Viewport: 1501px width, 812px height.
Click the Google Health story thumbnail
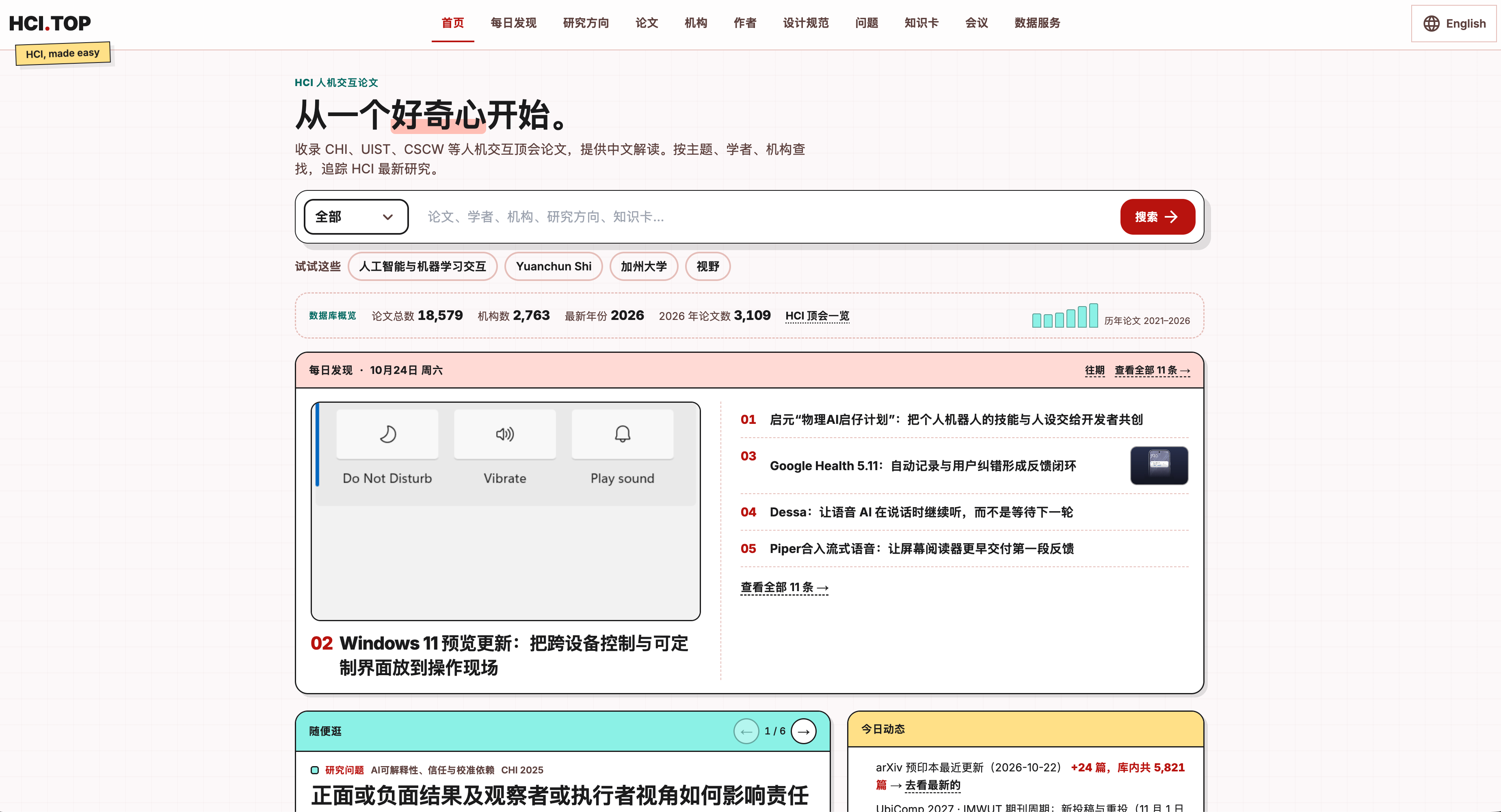tap(1159, 465)
